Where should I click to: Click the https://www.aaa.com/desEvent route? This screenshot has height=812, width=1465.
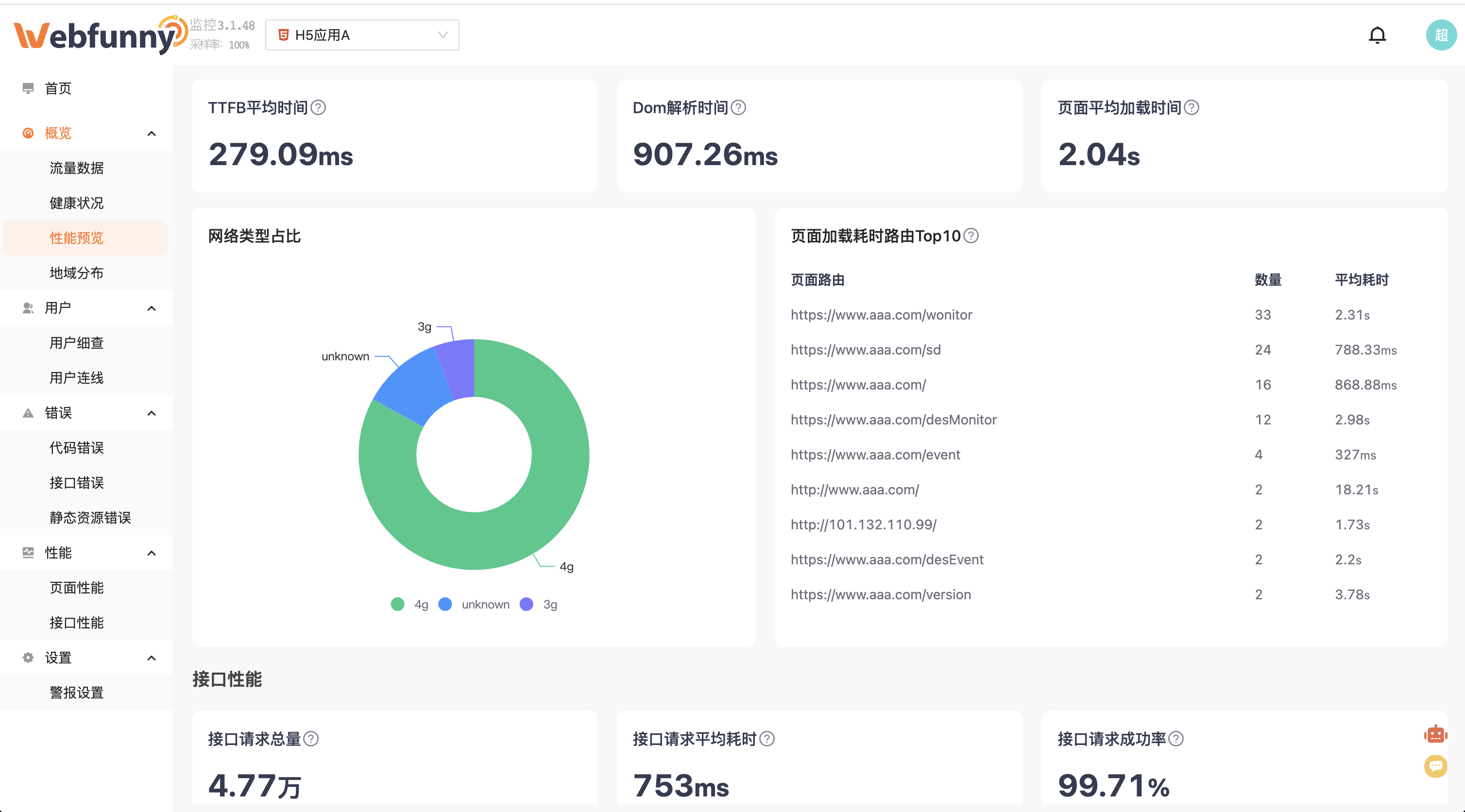pyautogui.click(x=887, y=559)
